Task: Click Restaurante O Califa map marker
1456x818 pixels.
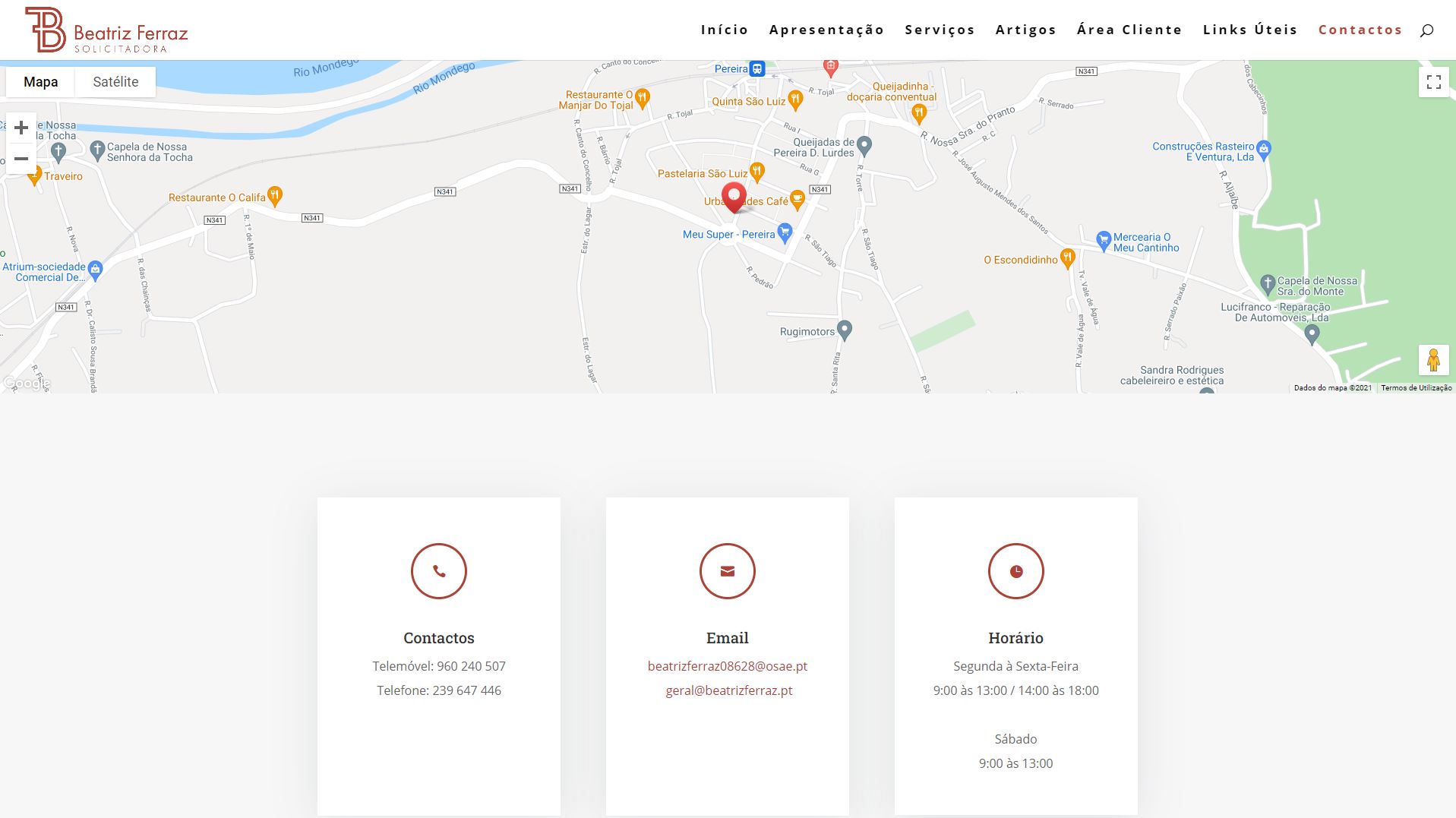Action: (x=276, y=197)
